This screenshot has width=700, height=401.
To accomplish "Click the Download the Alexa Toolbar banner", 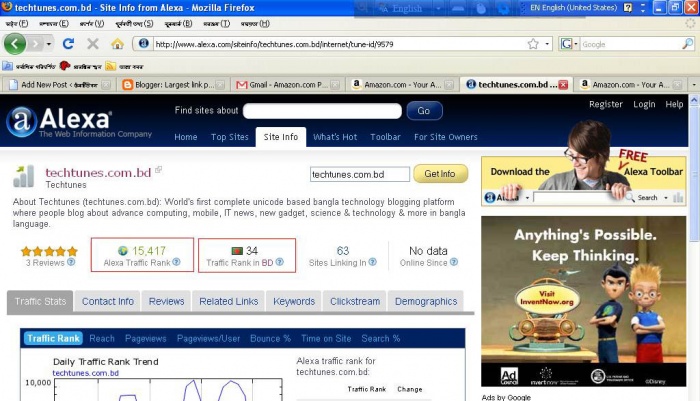I will pyautogui.click(x=584, y=181).
